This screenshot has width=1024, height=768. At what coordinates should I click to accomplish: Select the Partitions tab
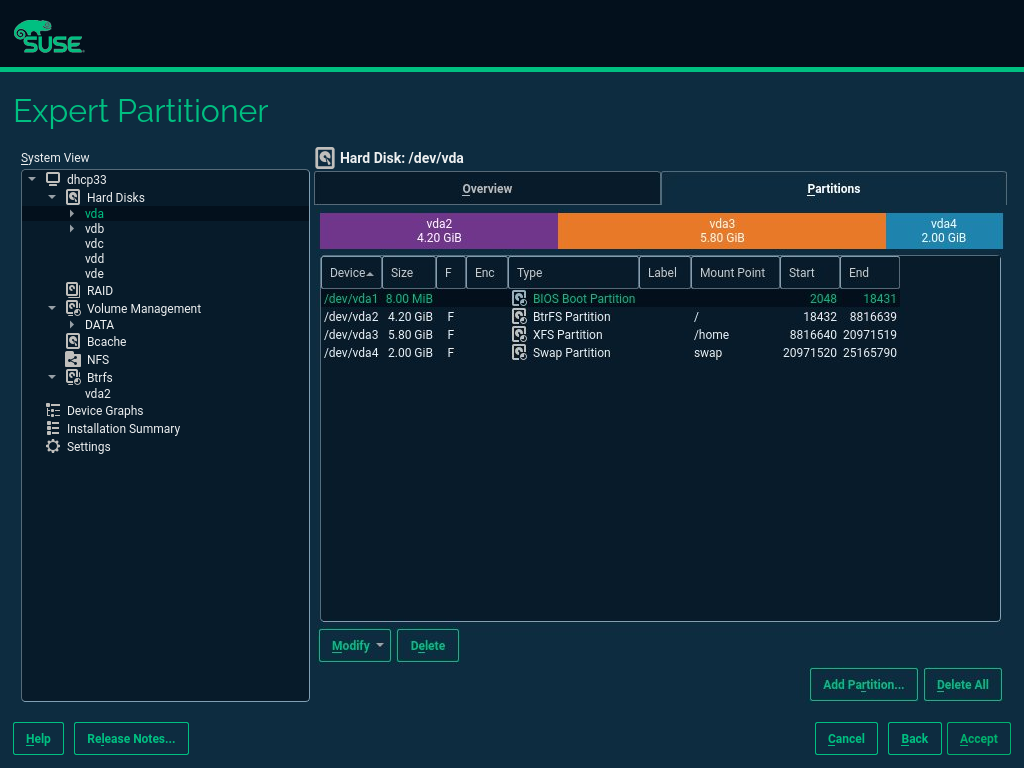[833, 188]
